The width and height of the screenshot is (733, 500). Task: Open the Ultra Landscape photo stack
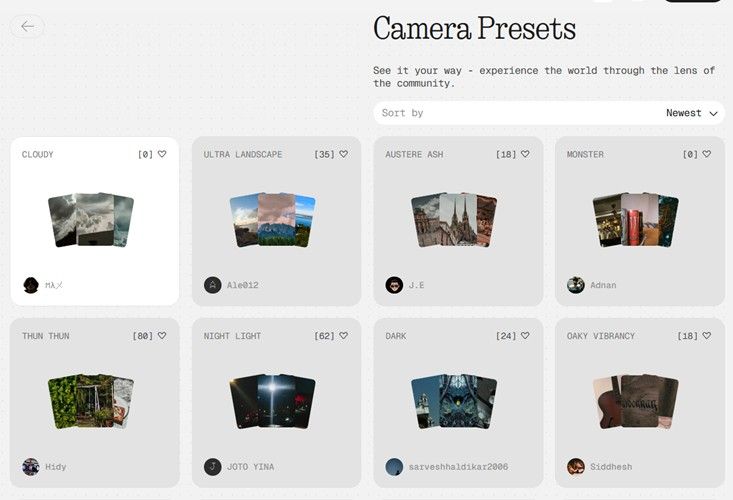273,220
